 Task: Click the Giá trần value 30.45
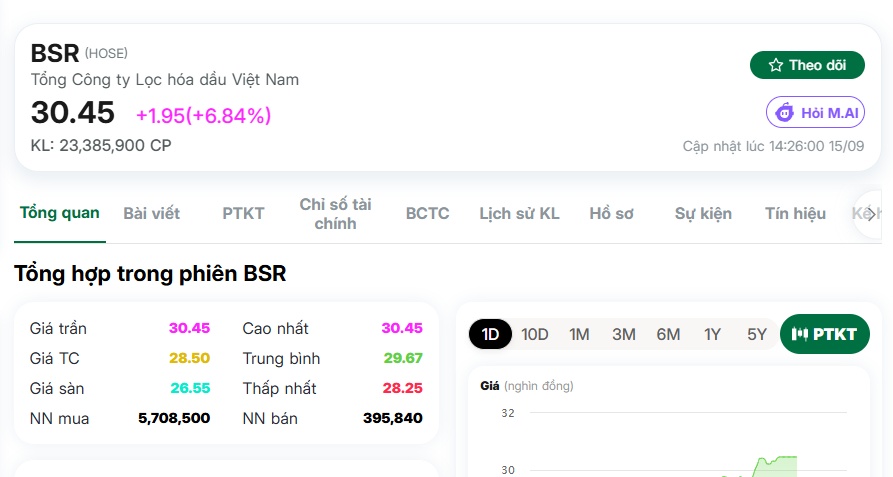(189, 328)
